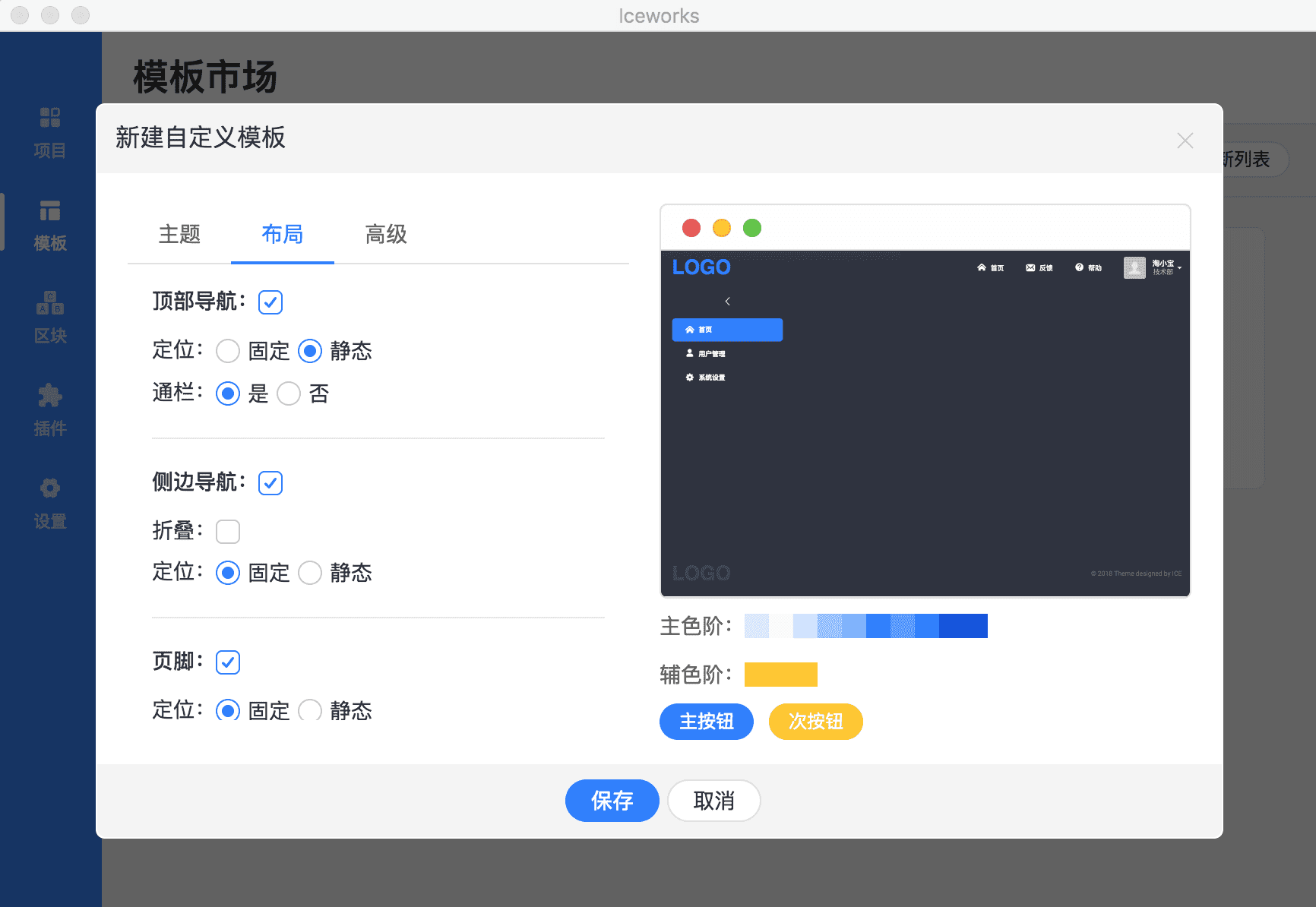This screenshot has height=907, width=1316.
Task: Click the mail 反馈 icon in preview
Action: tap(1030, 267)
